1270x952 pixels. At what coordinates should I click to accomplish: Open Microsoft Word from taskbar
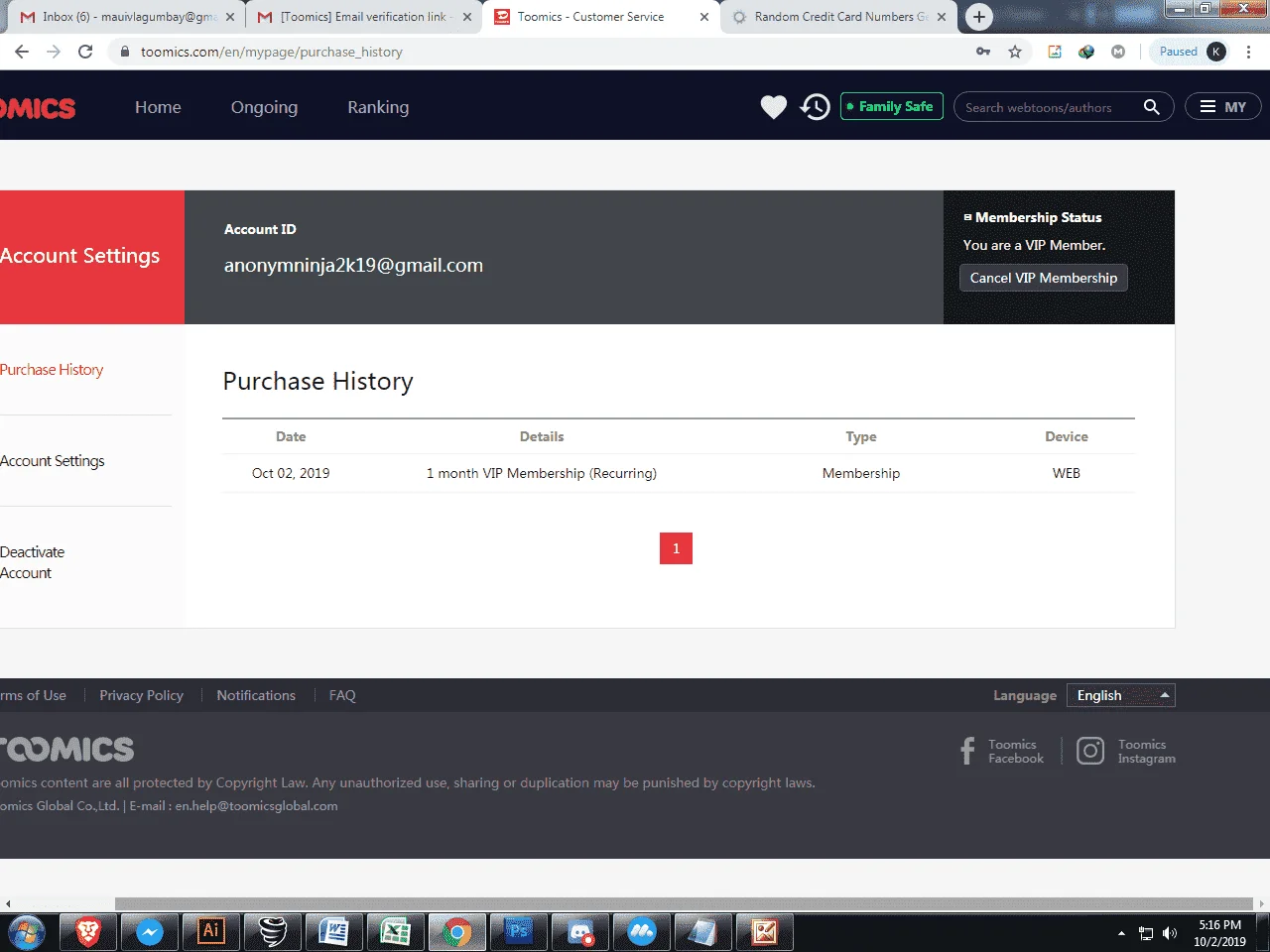pyautogui.click(x=334, y=932)
